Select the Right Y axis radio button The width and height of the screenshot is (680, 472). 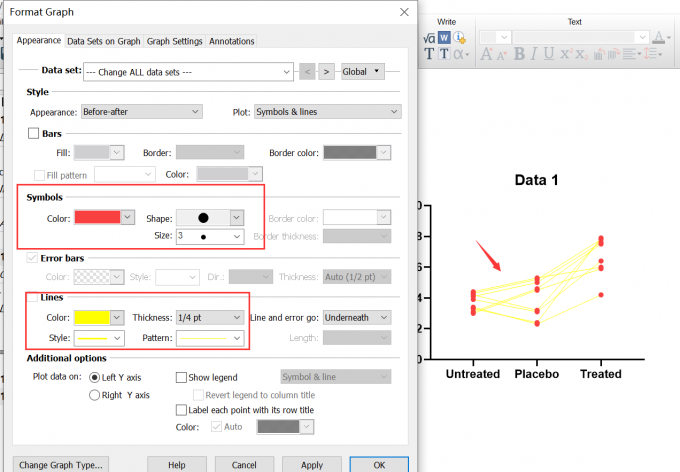95,395
